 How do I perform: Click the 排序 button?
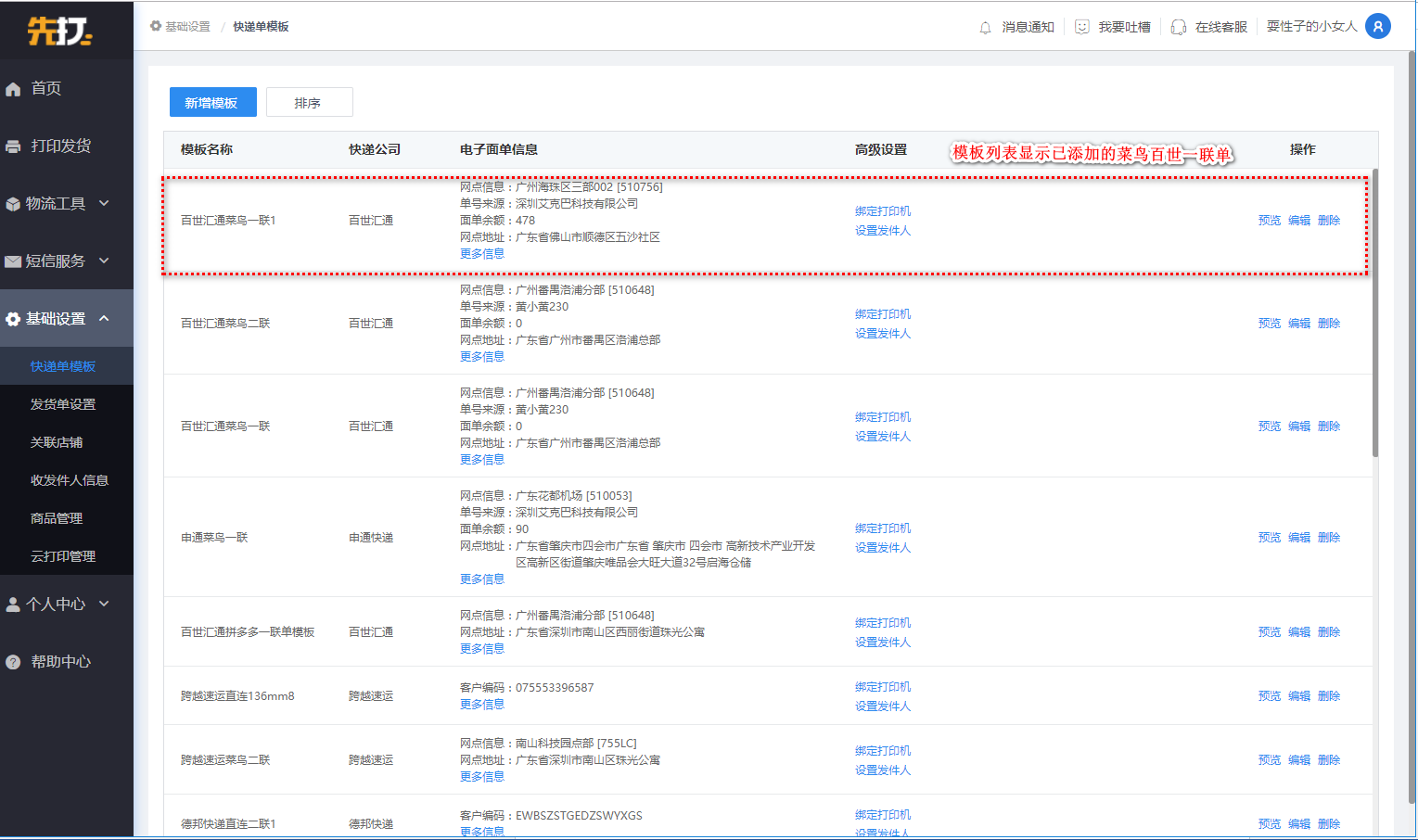pos(309,102)
